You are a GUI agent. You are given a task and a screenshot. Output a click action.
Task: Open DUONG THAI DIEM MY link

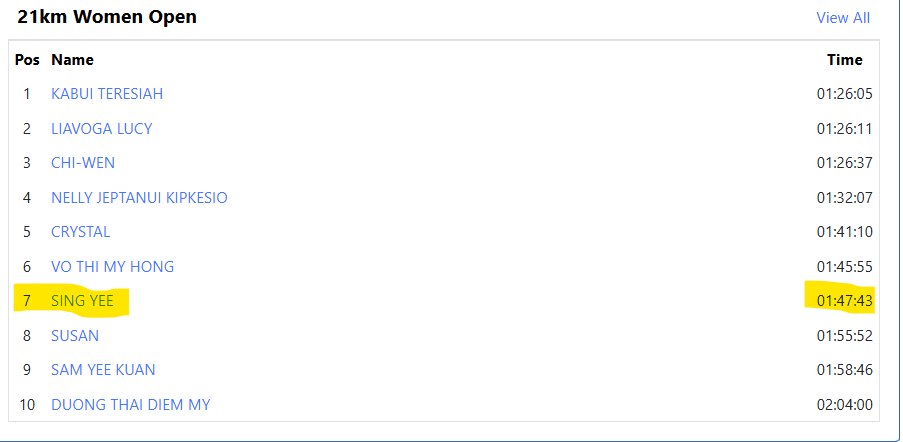pyautogui.click(x=131, y=405)
